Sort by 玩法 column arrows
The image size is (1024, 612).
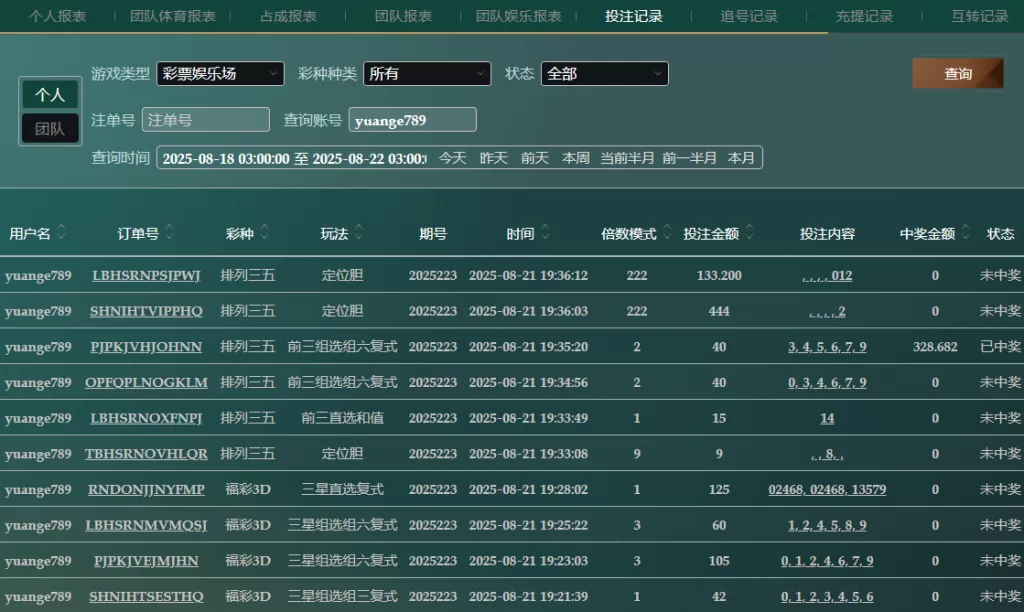pos(359,232)
